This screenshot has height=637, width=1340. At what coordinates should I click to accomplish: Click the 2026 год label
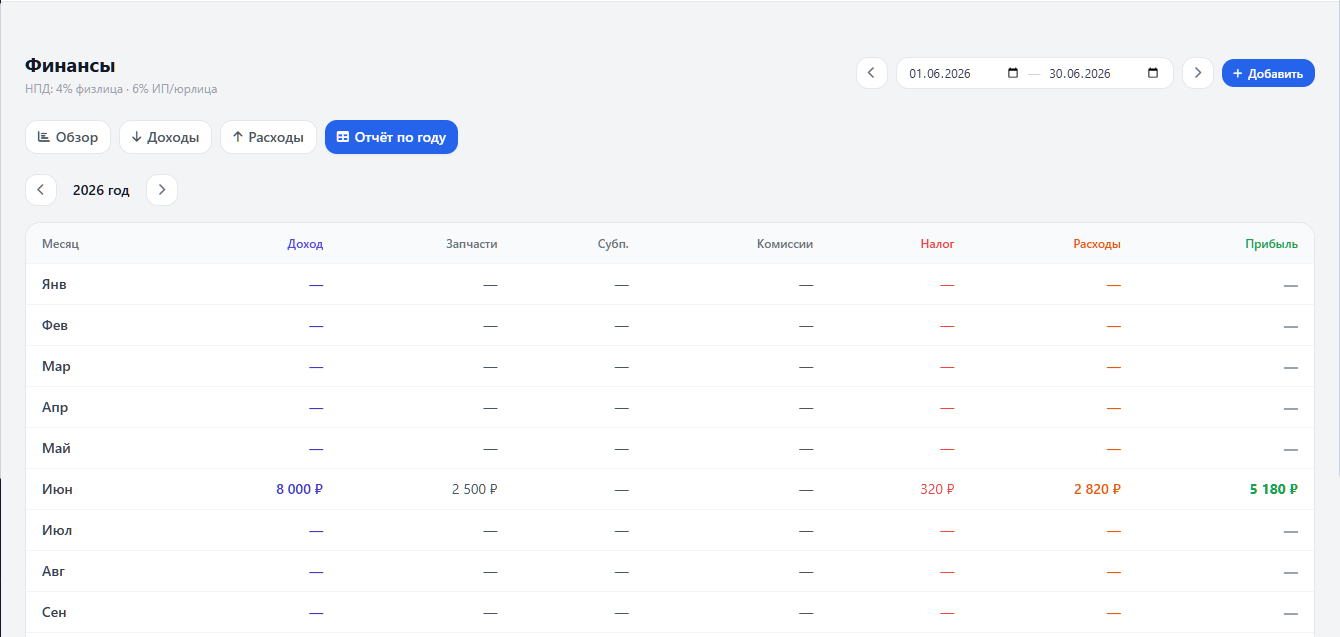click(101, 190)
